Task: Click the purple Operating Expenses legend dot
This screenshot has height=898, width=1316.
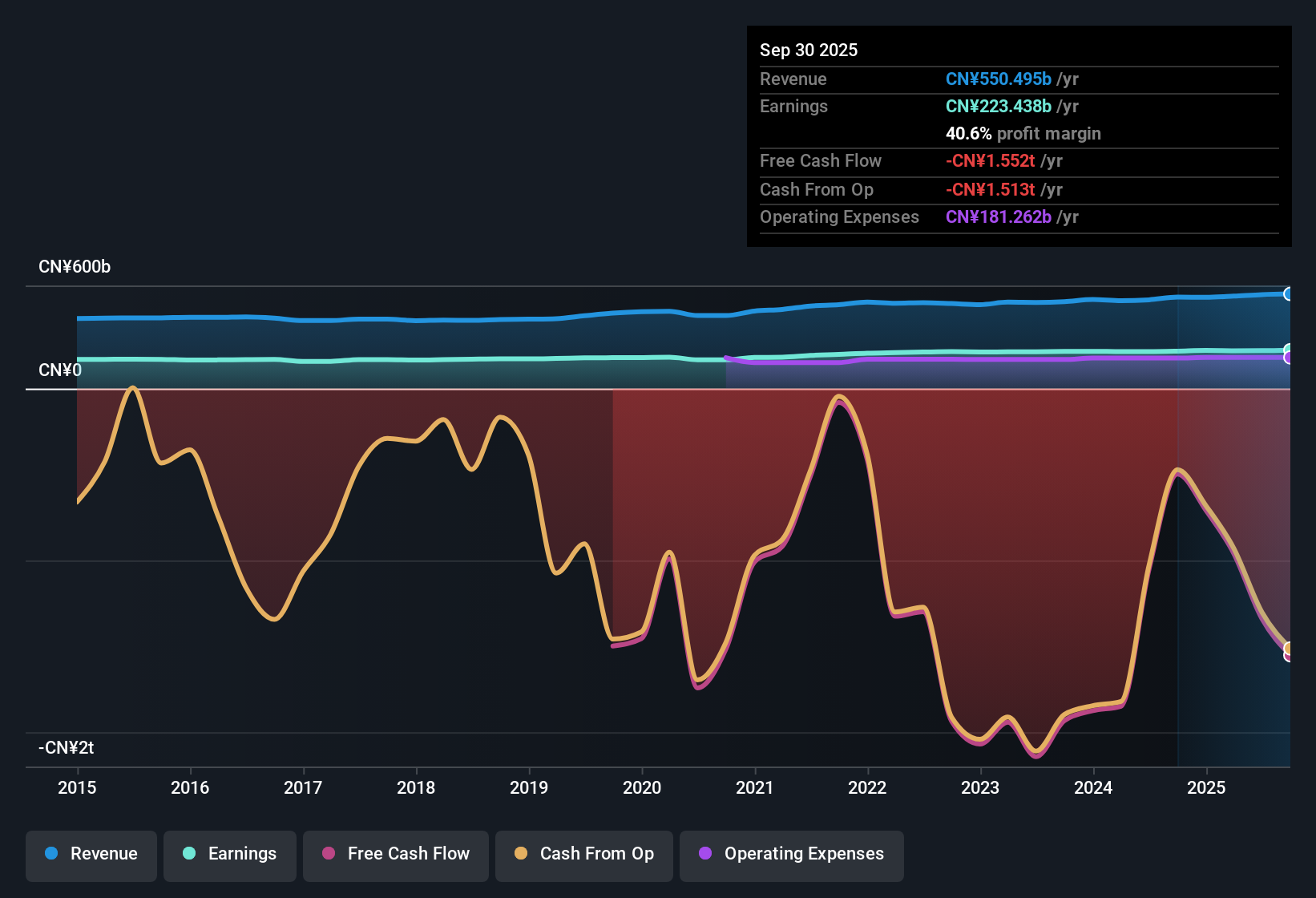Action: [x=704, y=855]
